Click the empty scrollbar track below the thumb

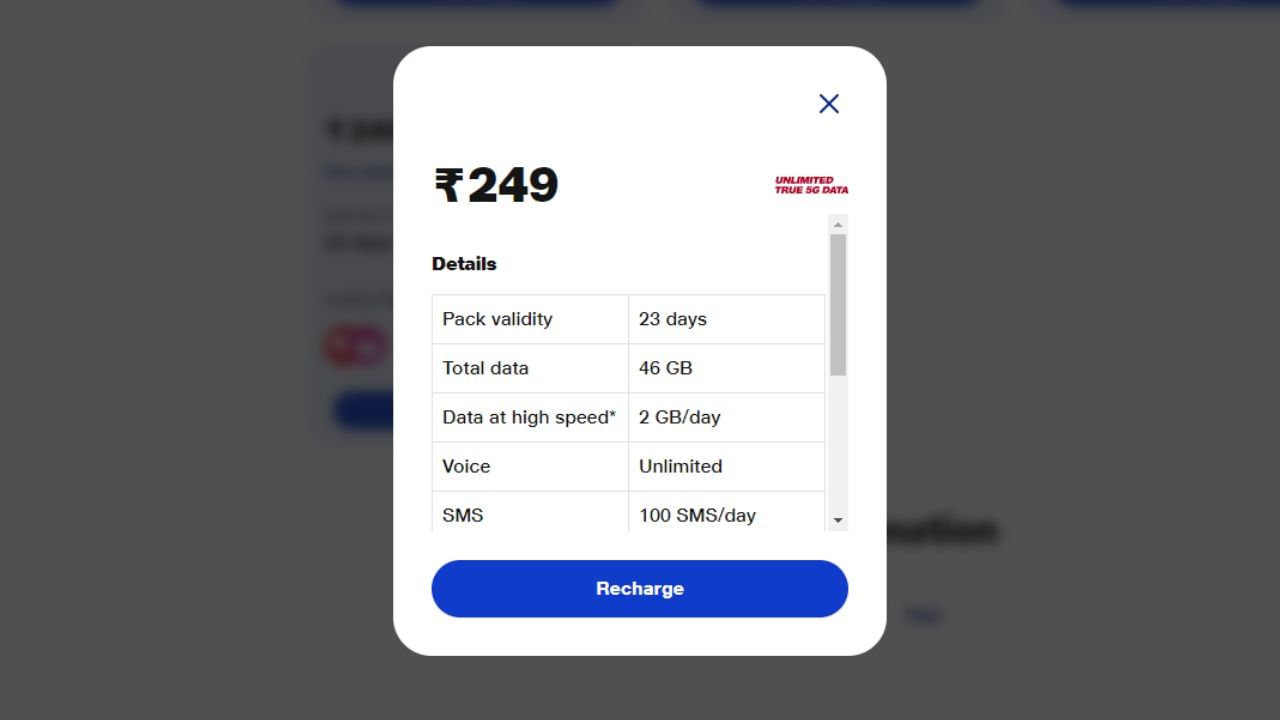(838, 443)
